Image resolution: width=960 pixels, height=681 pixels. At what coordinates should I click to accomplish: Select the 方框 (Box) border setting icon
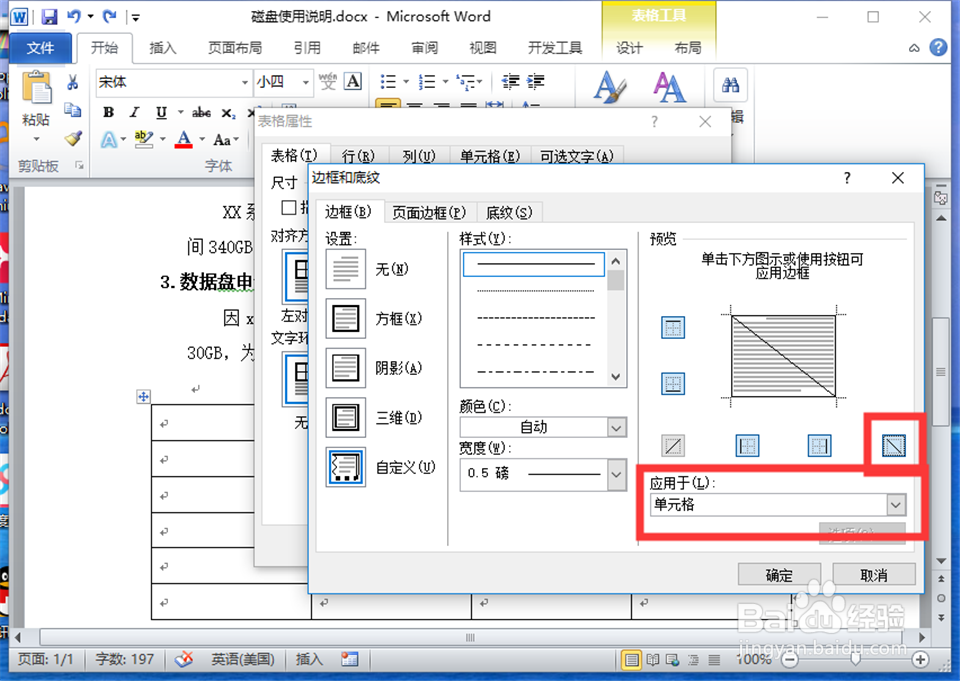click(x=344, y=319)
